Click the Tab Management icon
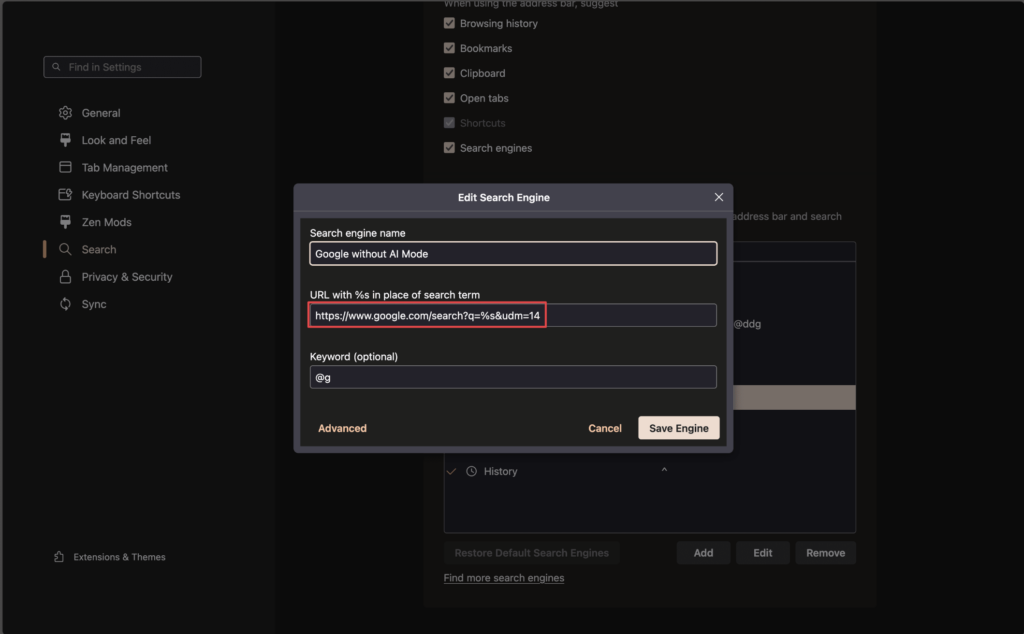Viewport: 1024px width, 634px height. pos(65,168)
